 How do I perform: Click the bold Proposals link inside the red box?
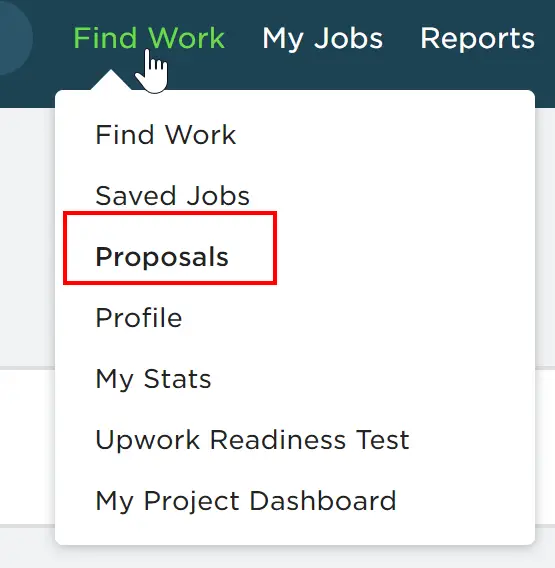coord(162,257)
